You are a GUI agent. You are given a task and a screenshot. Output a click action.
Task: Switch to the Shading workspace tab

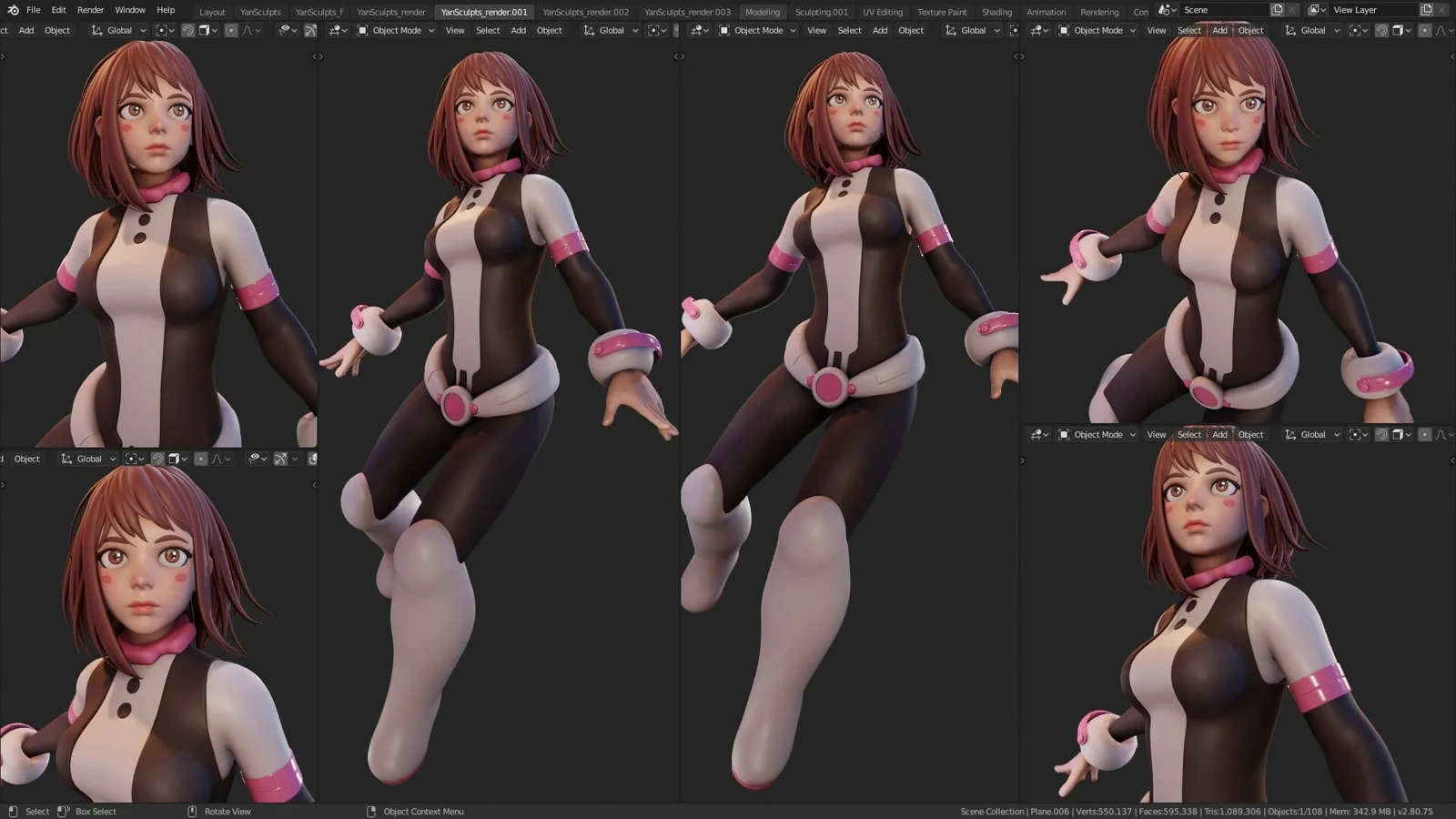point(996,12)
